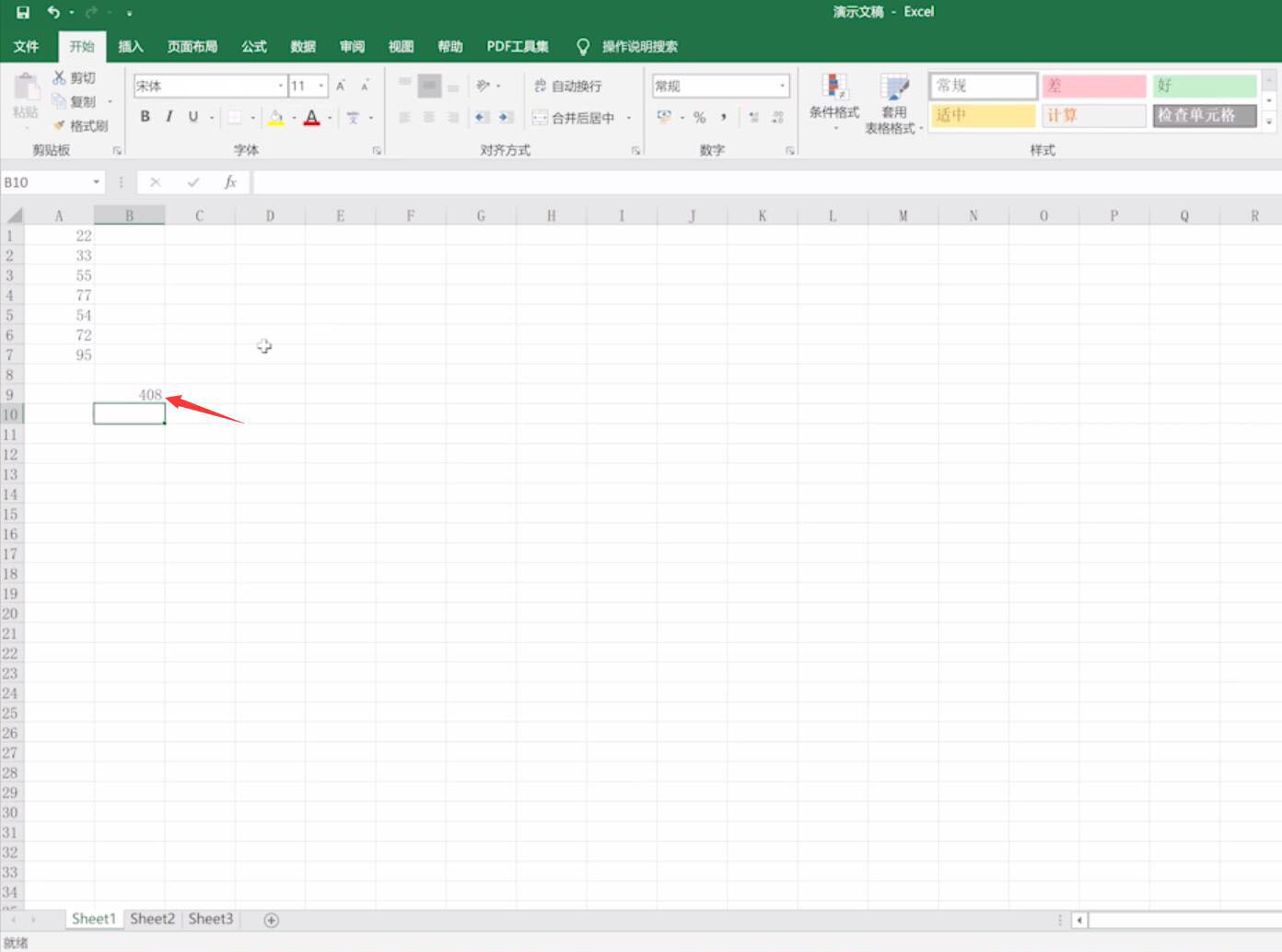Click 合并后居中 merge and center
Image resolution: width=1282 pixels, height=952 pixels.
point(576,118)
